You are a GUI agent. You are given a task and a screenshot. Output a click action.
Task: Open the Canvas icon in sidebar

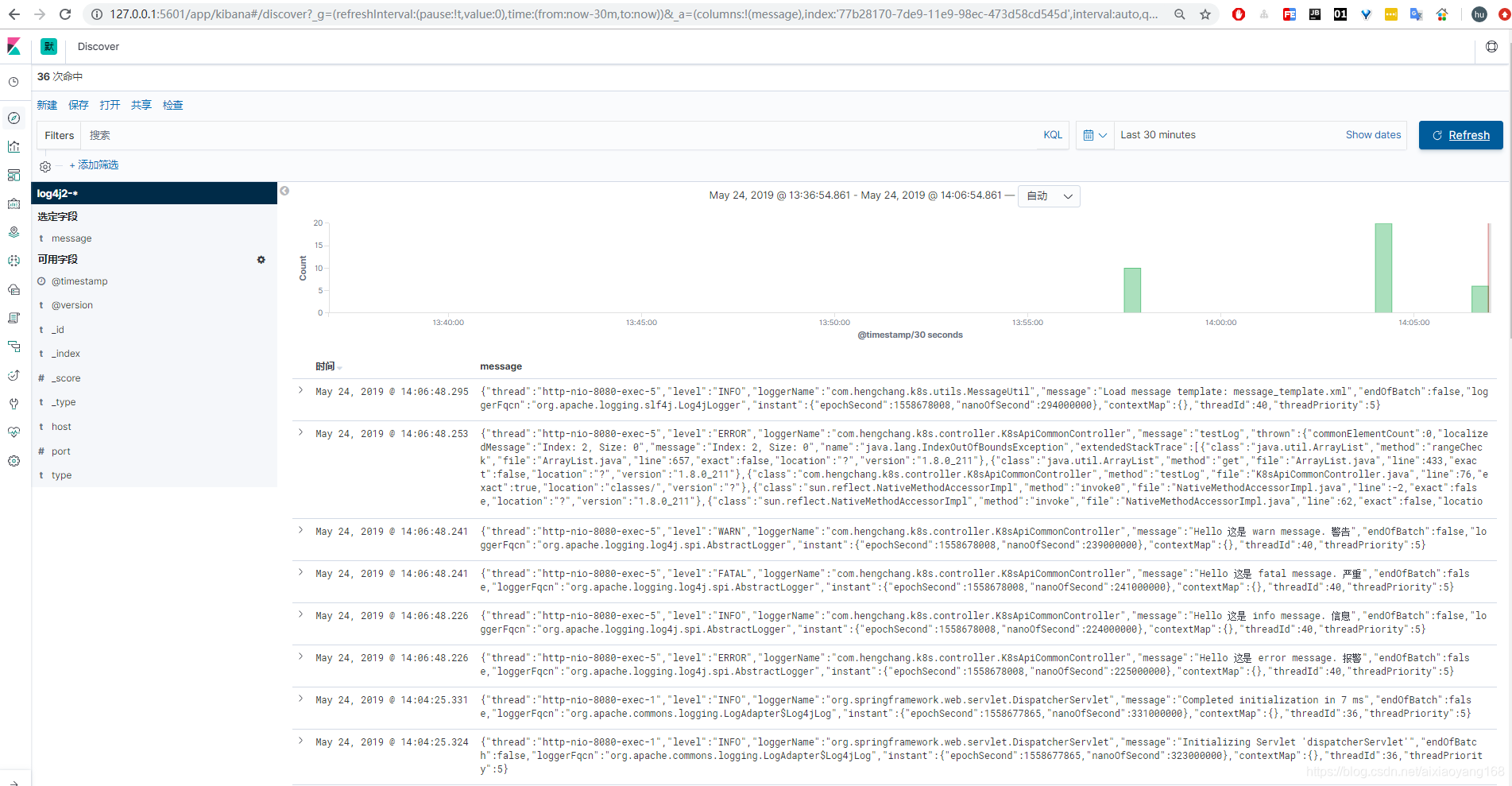[14, 203]
